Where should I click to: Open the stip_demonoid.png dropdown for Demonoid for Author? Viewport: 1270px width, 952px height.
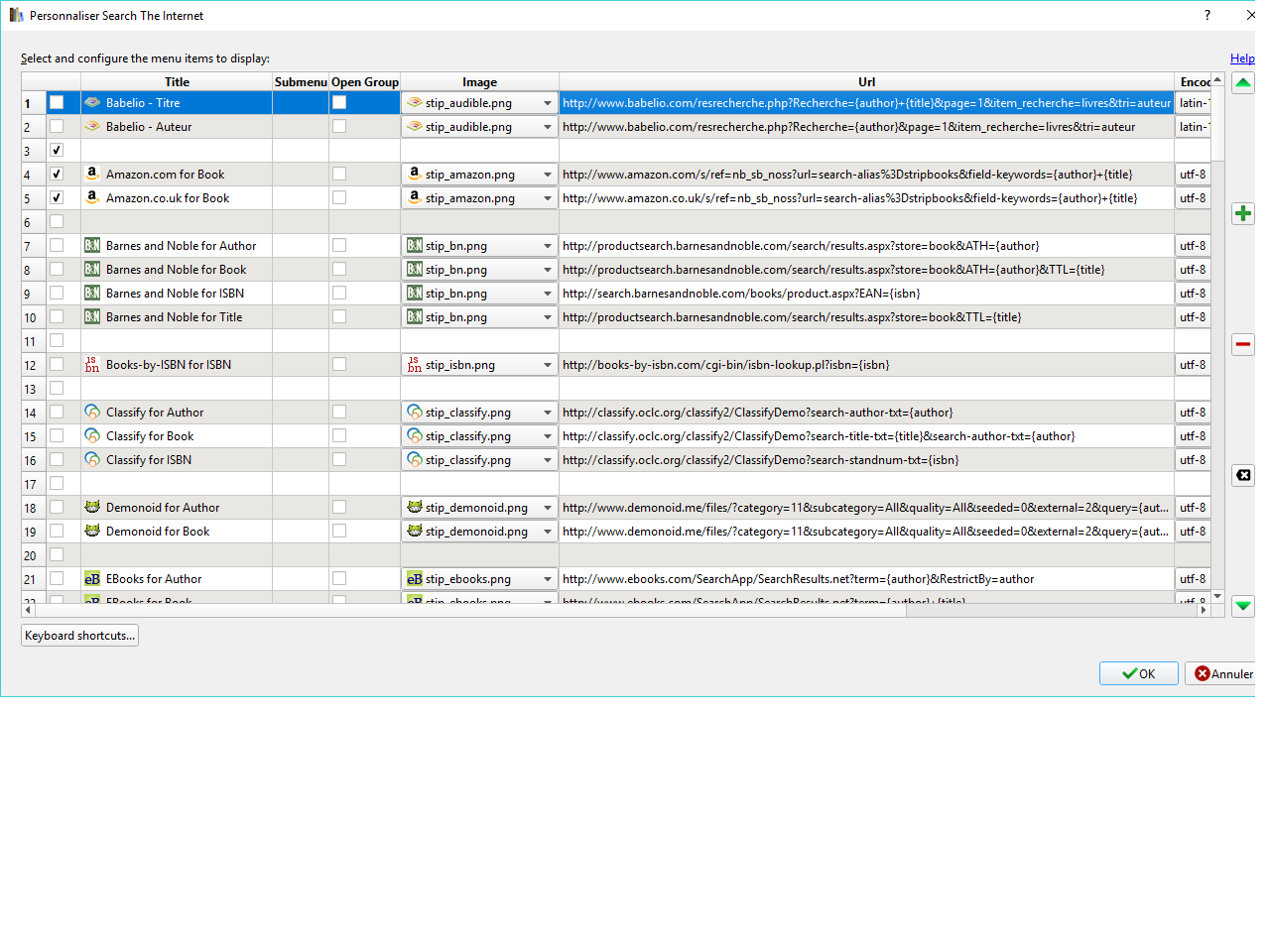[479, 507]
